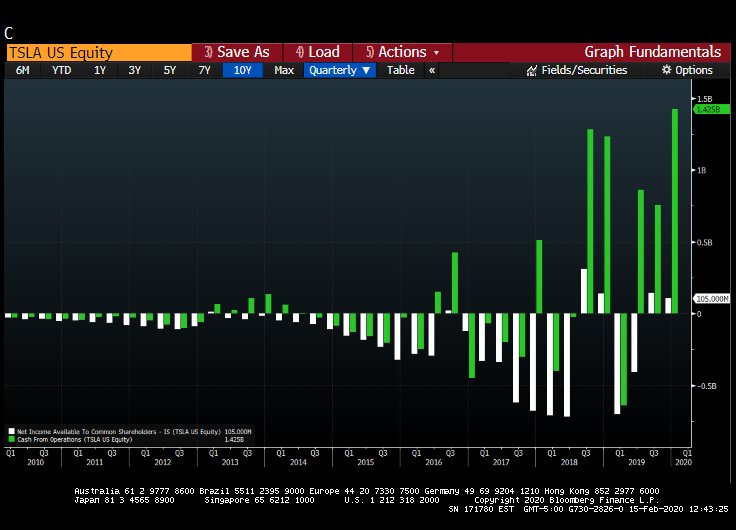Select the highlighted 10Y range
The height and width of the screenshot is (530, 736).
[243, 70]
